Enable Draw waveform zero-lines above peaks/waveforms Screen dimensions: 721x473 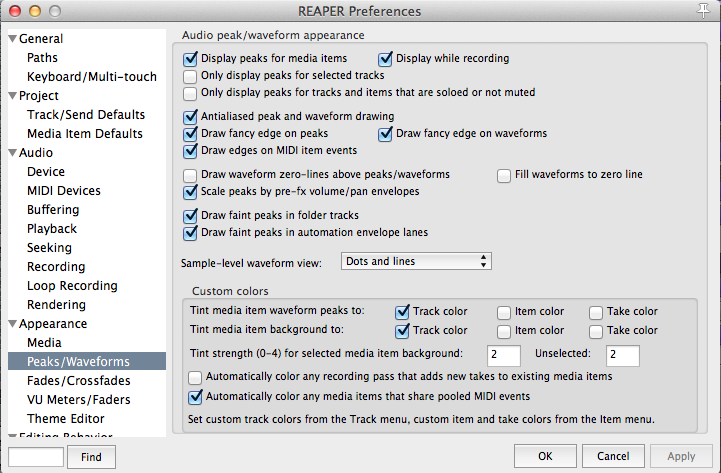tap(190, 175)
